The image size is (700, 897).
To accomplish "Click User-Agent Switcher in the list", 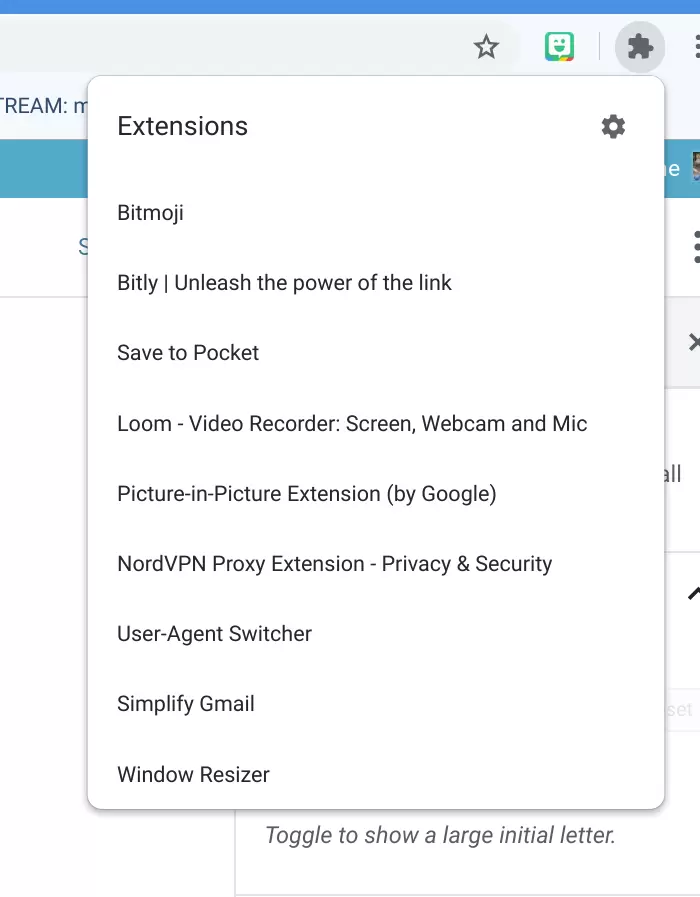I will click(x=214, y=634).
